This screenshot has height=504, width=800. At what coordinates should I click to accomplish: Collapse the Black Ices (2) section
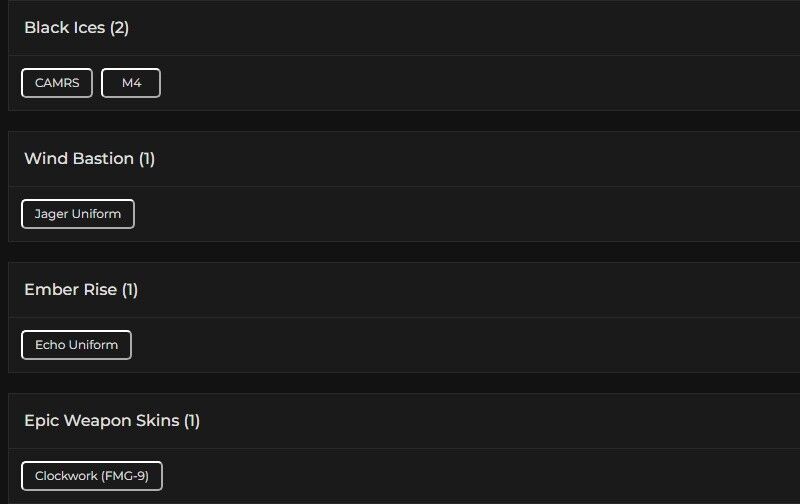pos(400,28)
